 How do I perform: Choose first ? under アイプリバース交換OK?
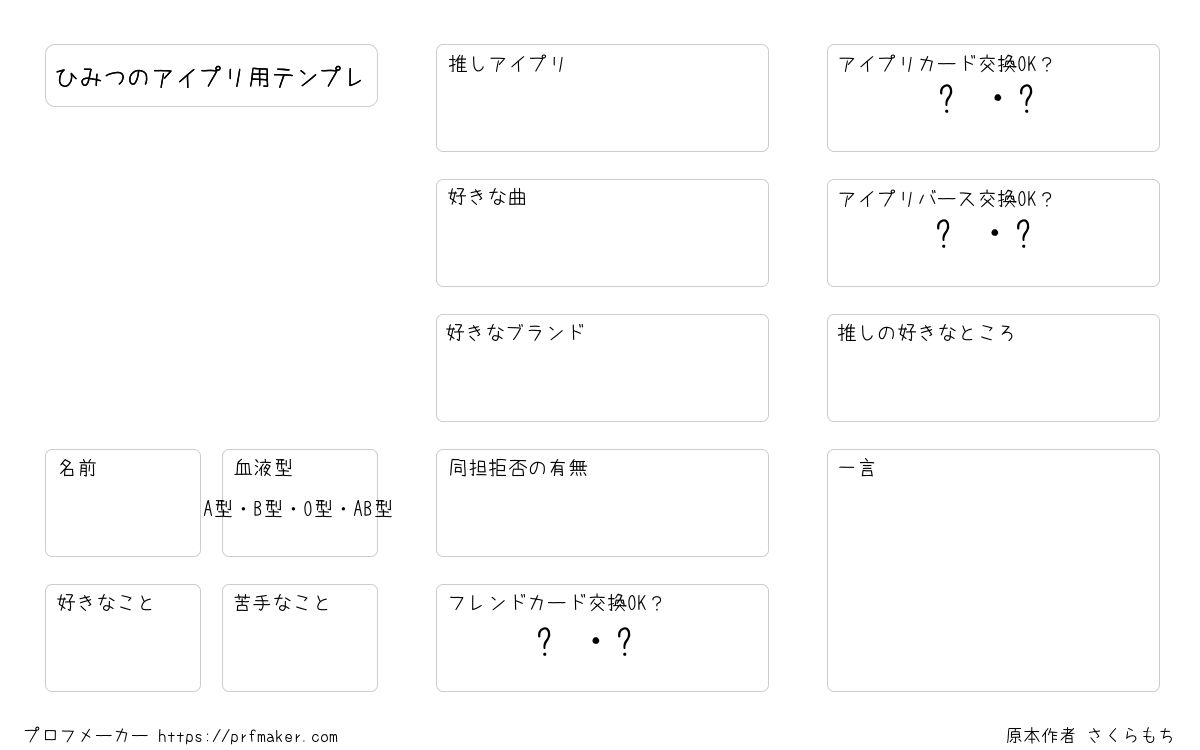pyautogui.click(x=942, y=235)
